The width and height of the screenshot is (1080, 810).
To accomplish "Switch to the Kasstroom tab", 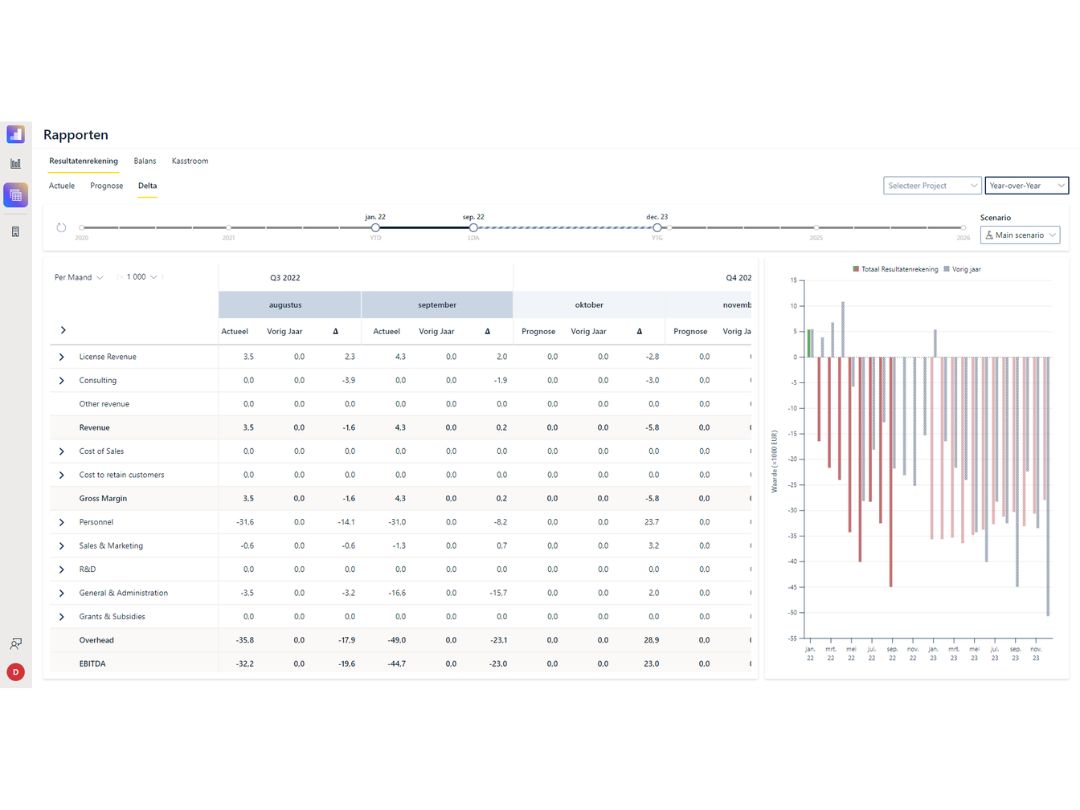I will coord(189,161).
